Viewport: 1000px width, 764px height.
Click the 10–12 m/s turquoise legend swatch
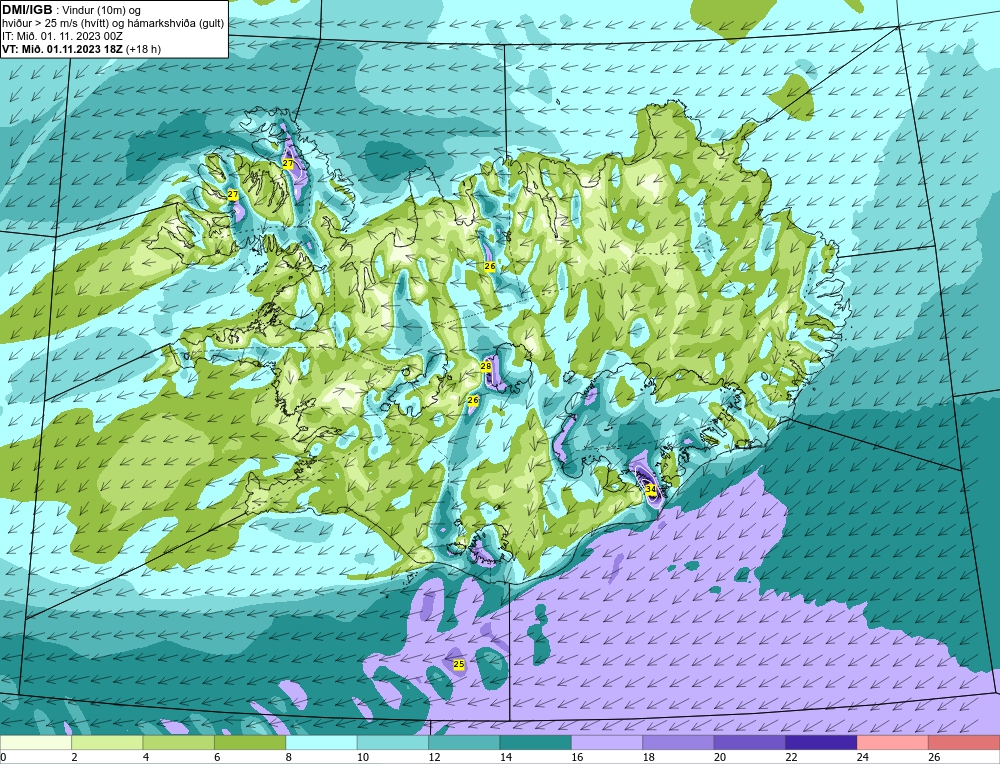393,743
